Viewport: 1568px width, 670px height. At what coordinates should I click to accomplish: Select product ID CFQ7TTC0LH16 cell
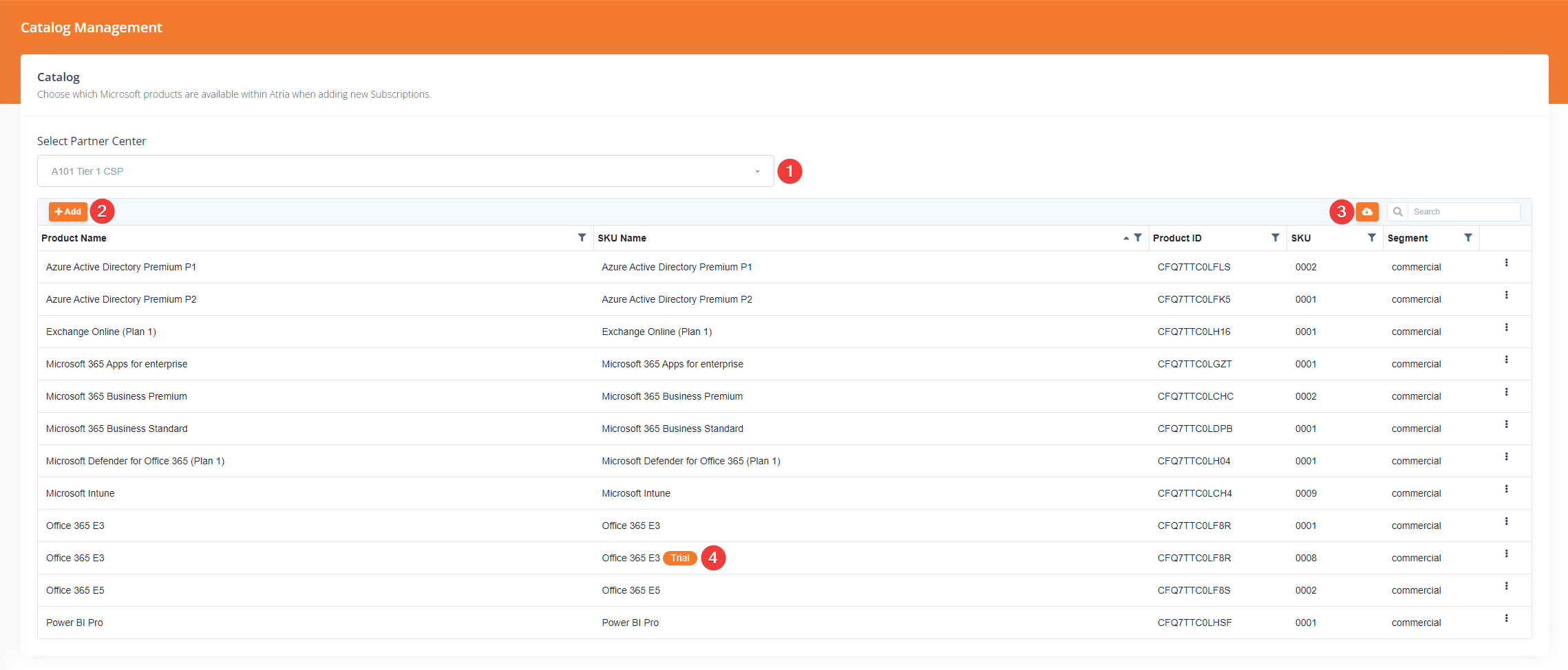(1194, 332)
